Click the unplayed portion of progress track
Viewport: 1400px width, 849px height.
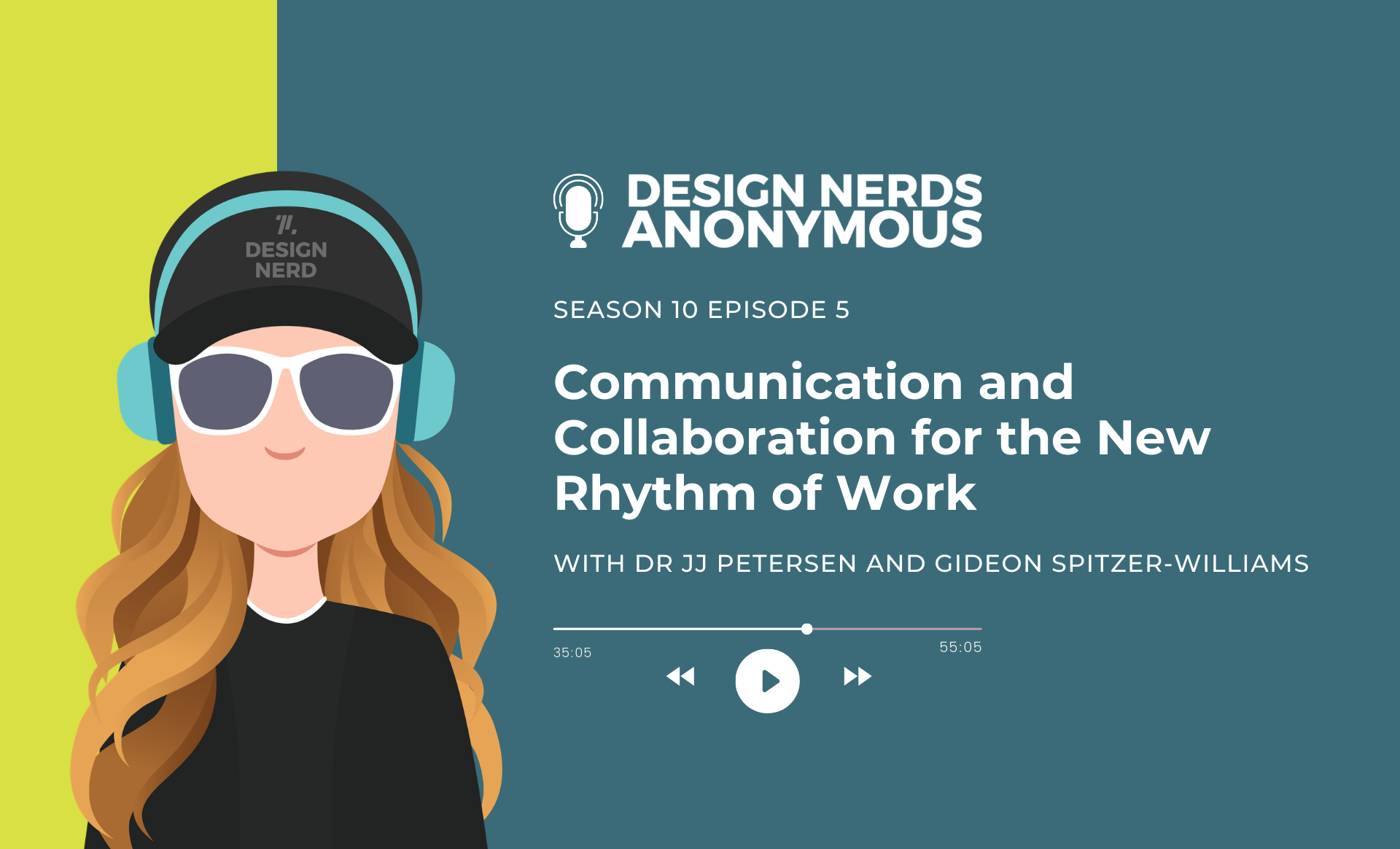click(x=897, y=629)
